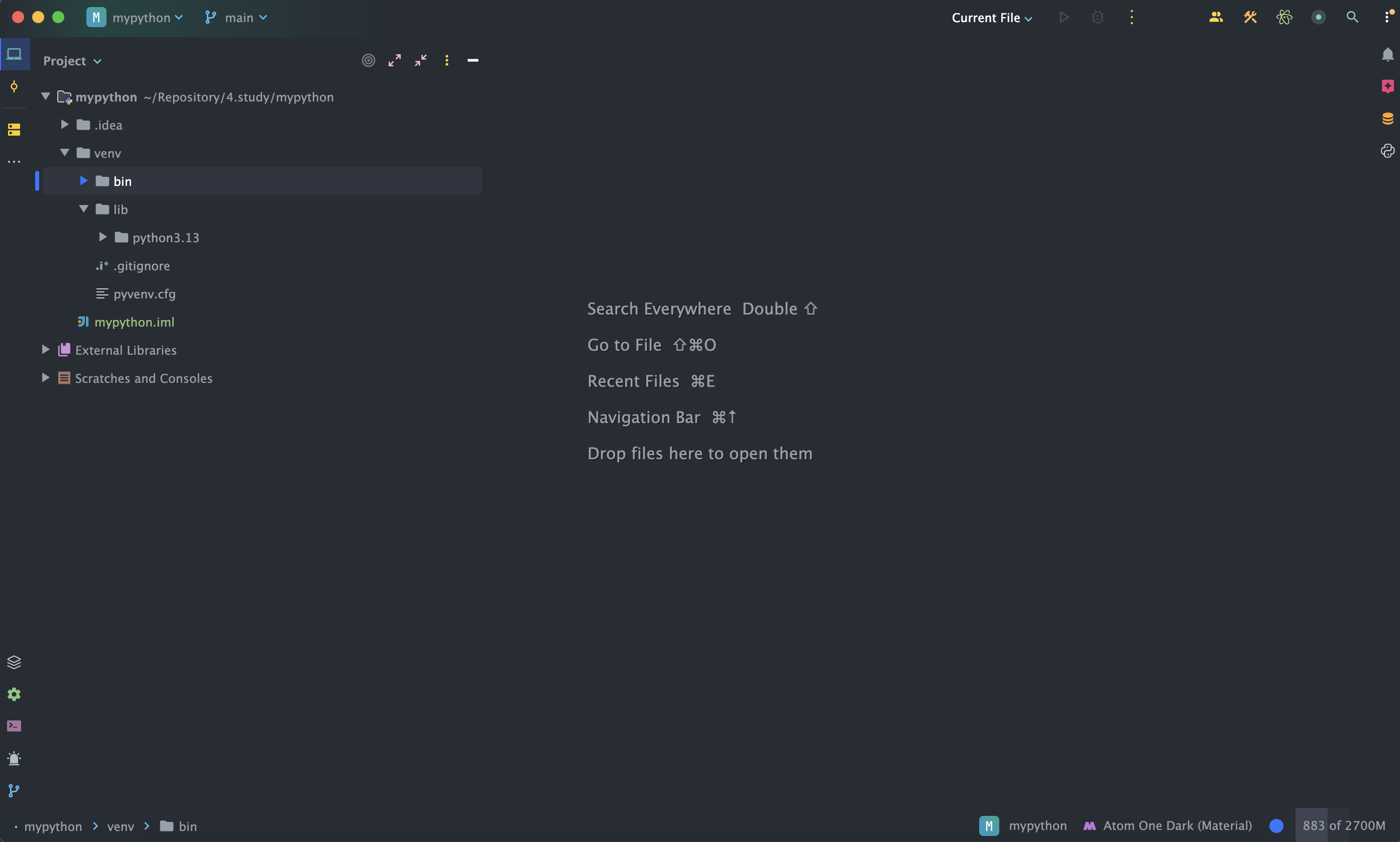Open Current File run configuration menu
Screen dimensions: 1400x842
[x=992, y=18]
